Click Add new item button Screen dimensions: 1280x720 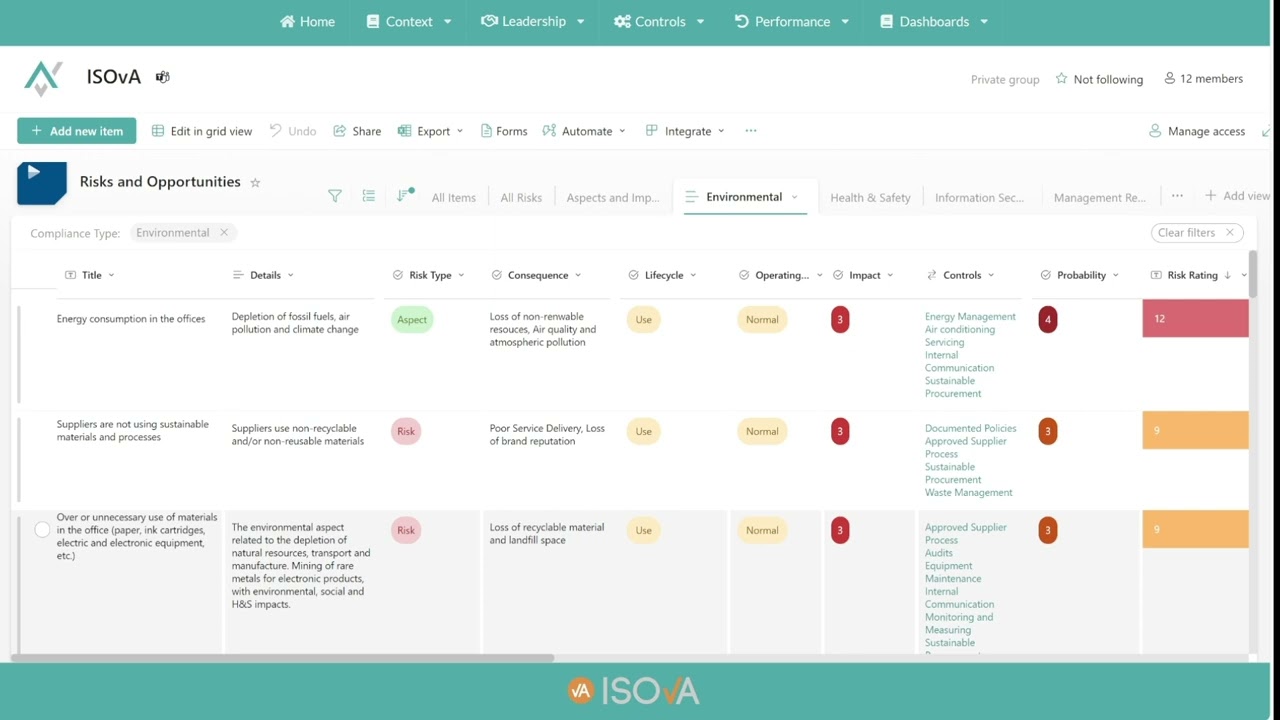(x=77, y=131)
